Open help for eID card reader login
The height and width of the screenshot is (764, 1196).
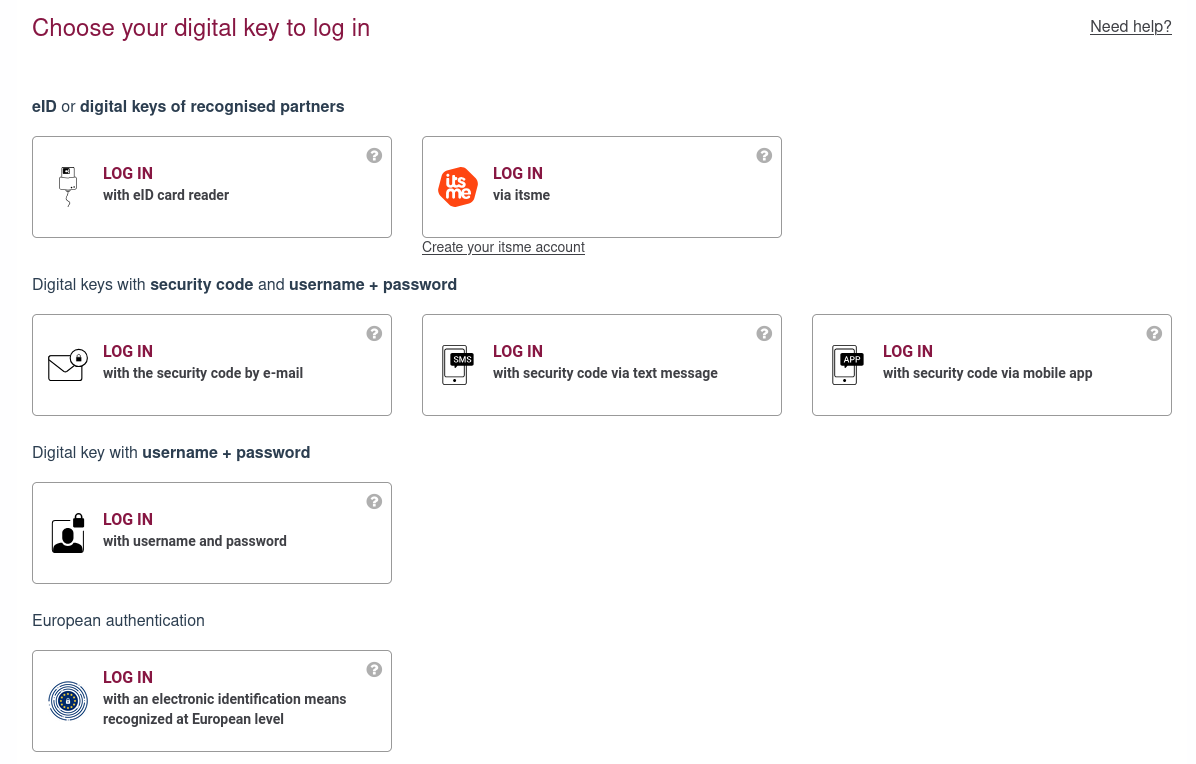pos(374,156)
